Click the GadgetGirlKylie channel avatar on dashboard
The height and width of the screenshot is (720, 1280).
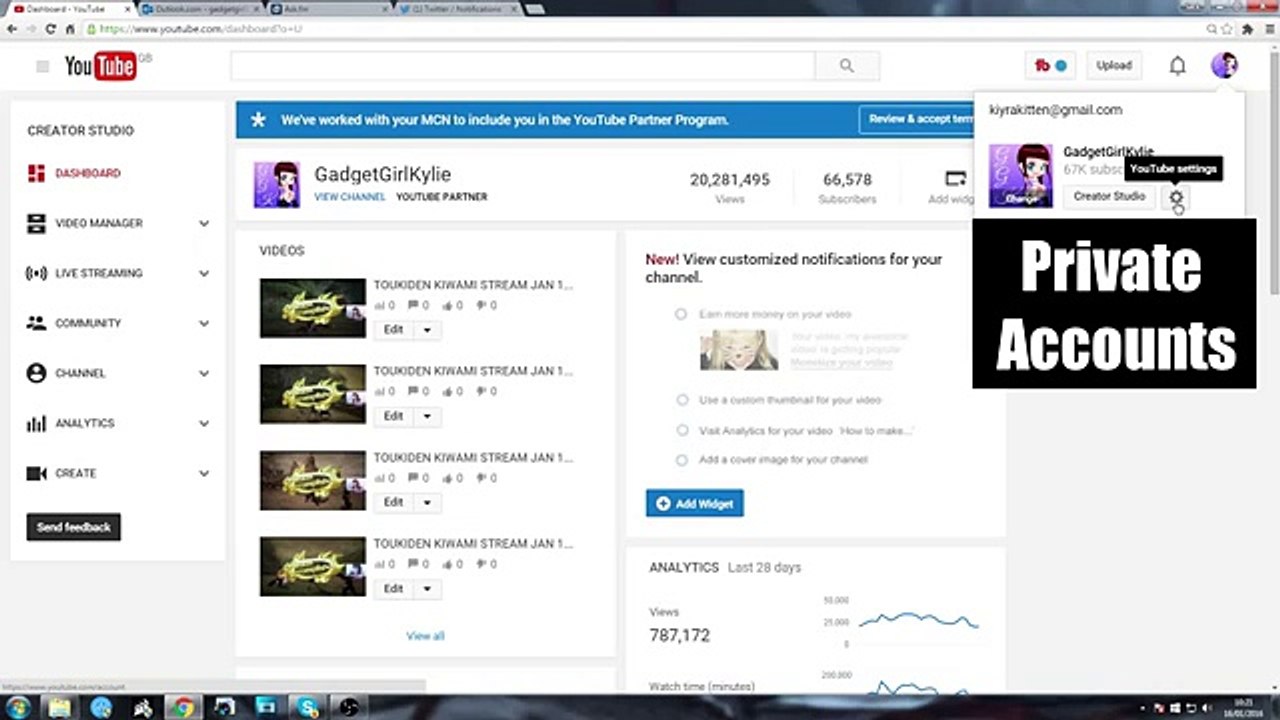tap(277, 185)
